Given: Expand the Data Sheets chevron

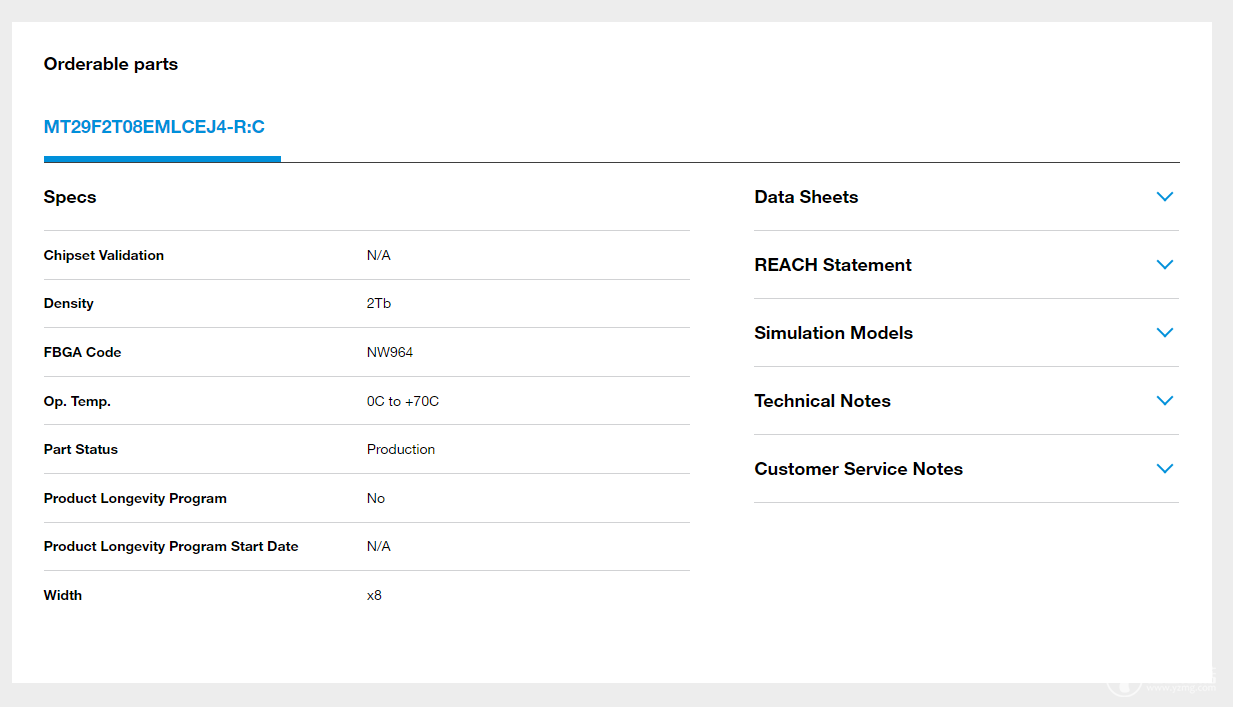Looking at the screenshot, I should pos(1164,197).
